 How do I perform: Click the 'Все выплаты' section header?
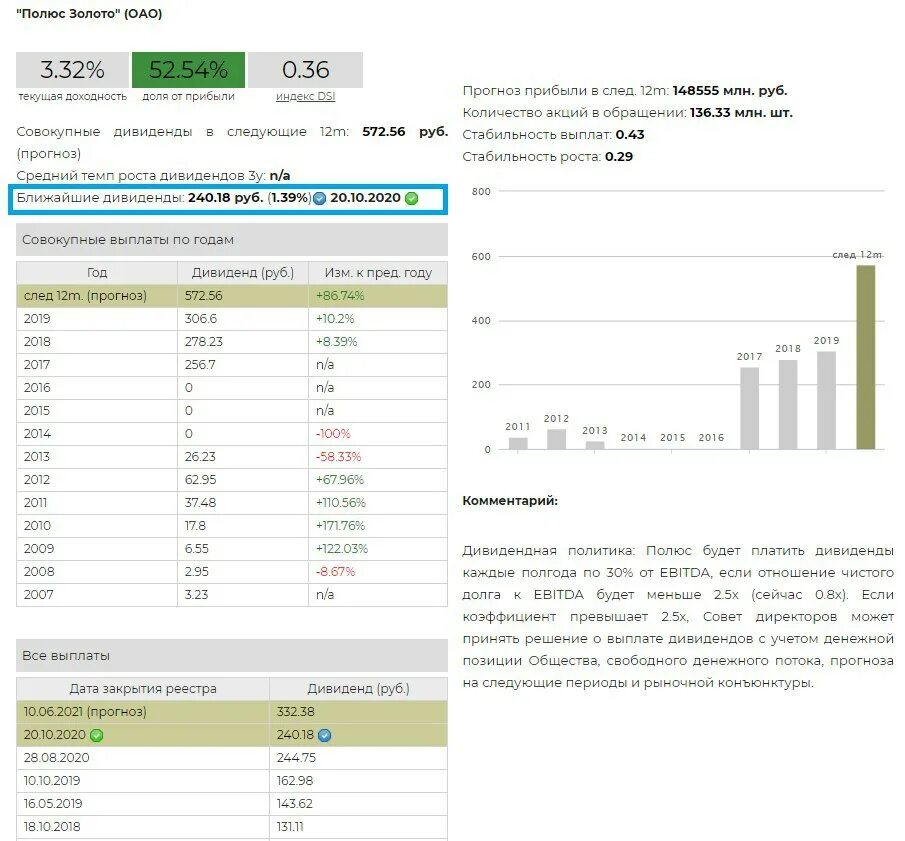(231, 656)
